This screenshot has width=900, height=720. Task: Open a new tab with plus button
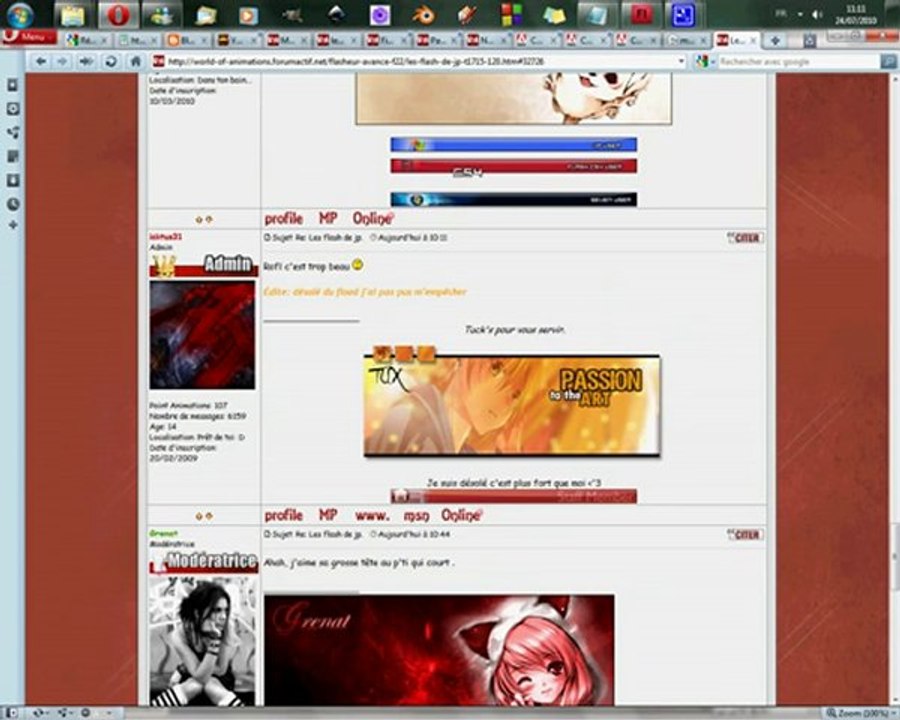point(775,40)
